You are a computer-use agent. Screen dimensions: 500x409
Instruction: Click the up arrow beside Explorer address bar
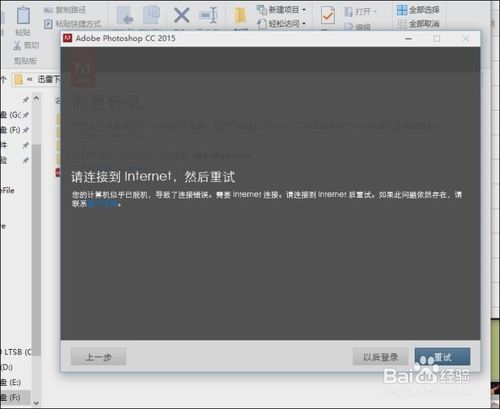point(3,79)
